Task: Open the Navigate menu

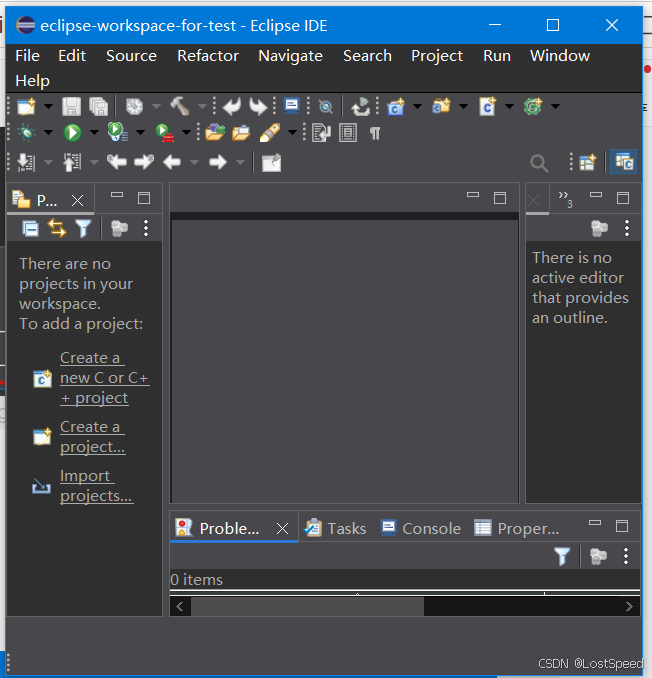Action: point(291,56)
